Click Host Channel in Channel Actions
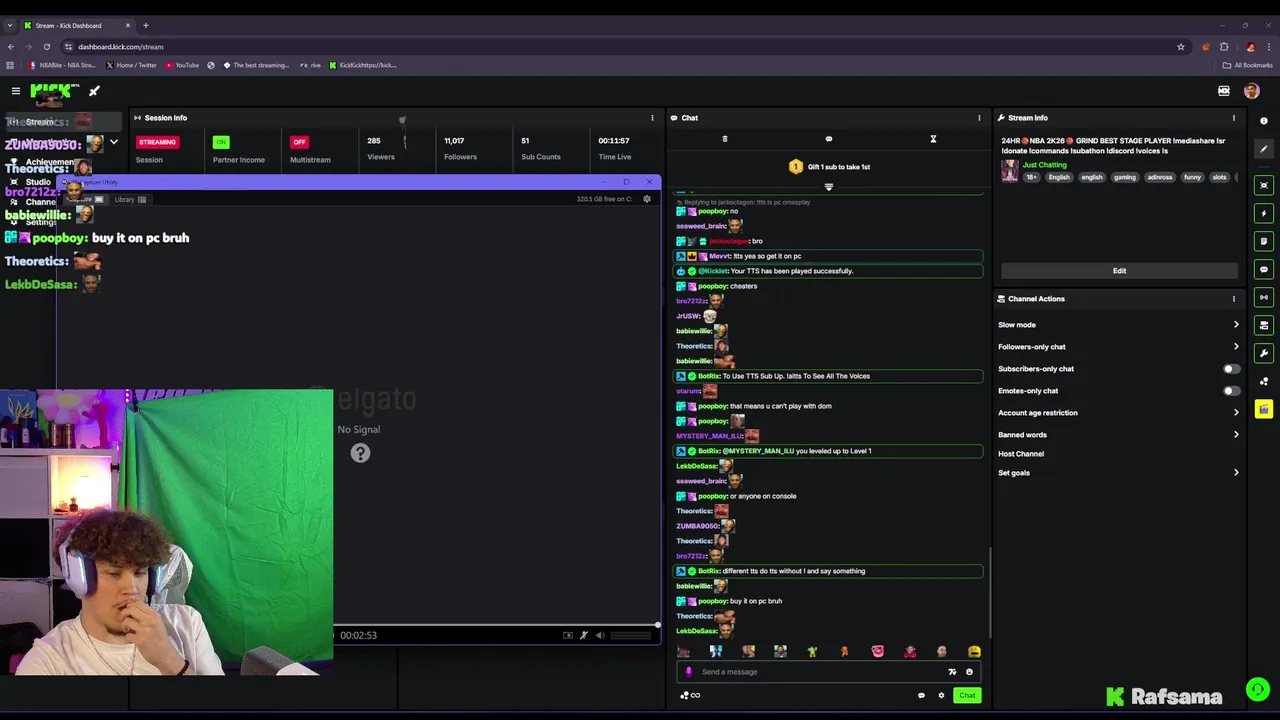This screenshot has width=1280, height=720. tap(1021, 454)
